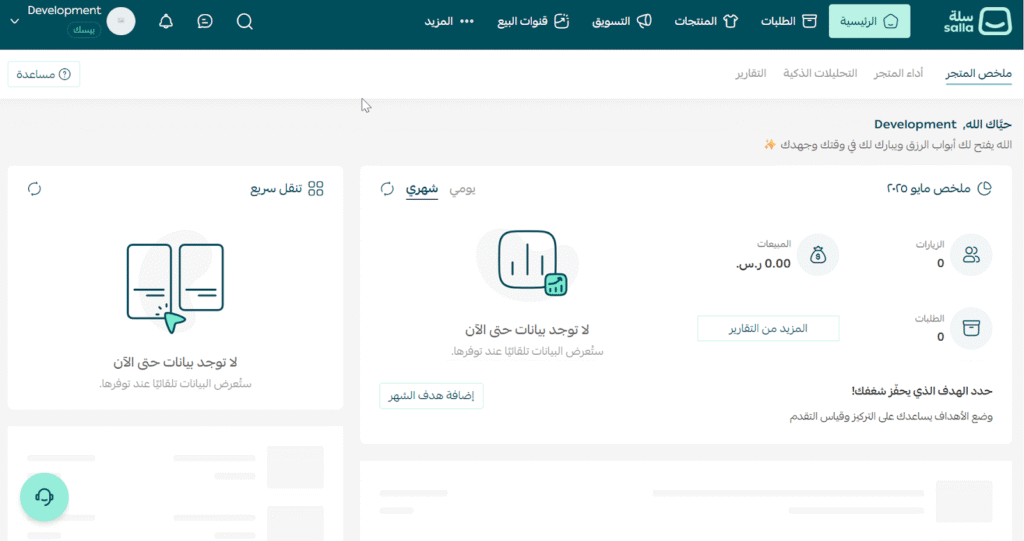Click the user profile avatar
This screenshot has width=1024, height=541.
[121, 21]
